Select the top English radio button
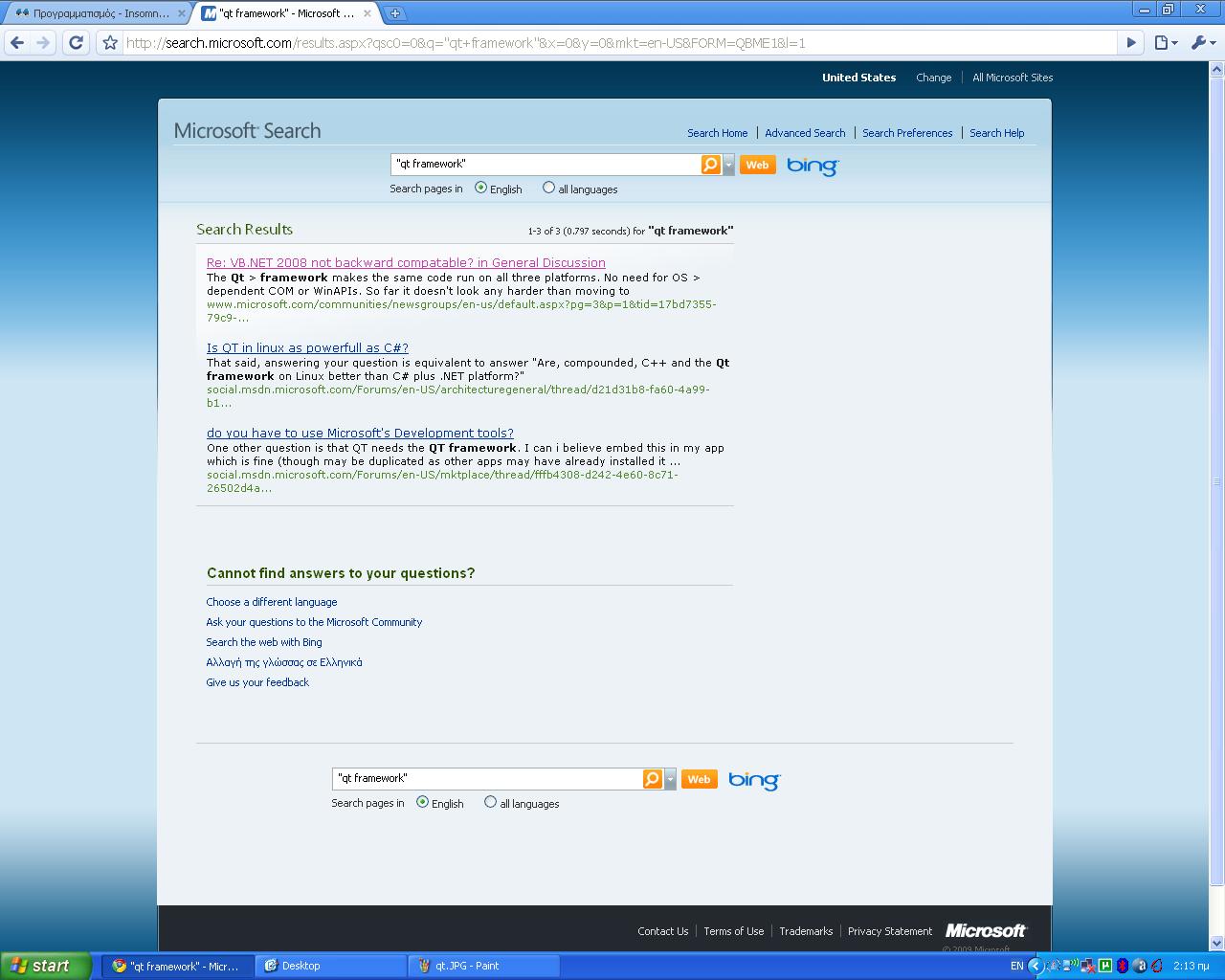 (x=480, y=188)
